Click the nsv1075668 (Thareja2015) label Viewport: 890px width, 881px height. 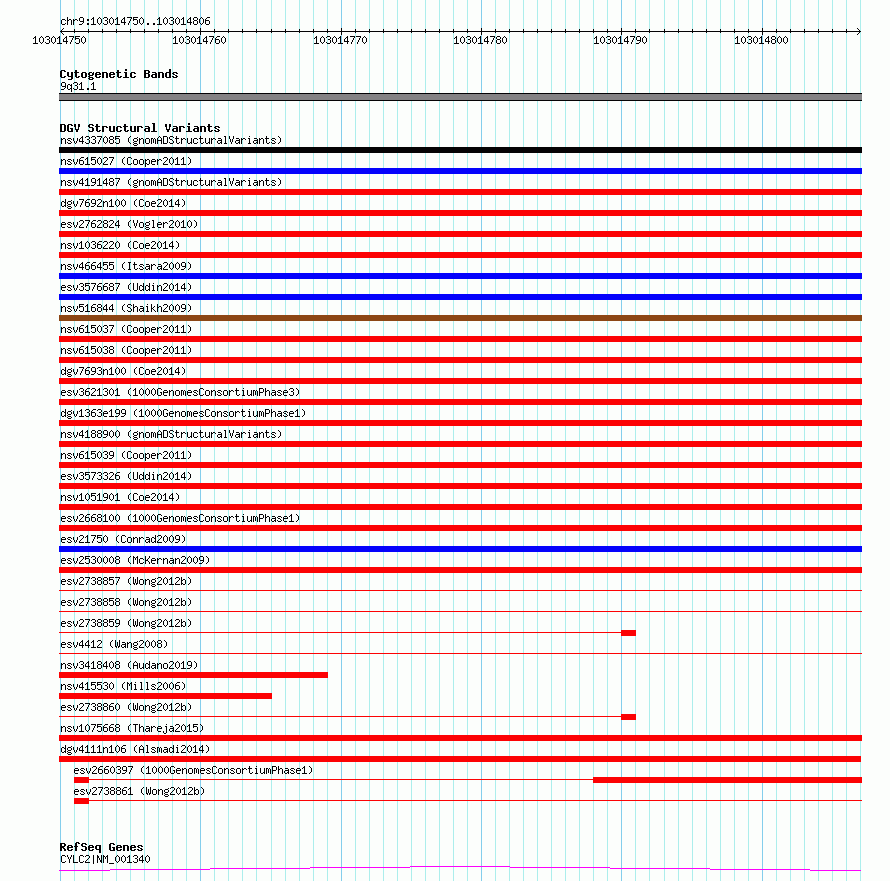[132, 728]
